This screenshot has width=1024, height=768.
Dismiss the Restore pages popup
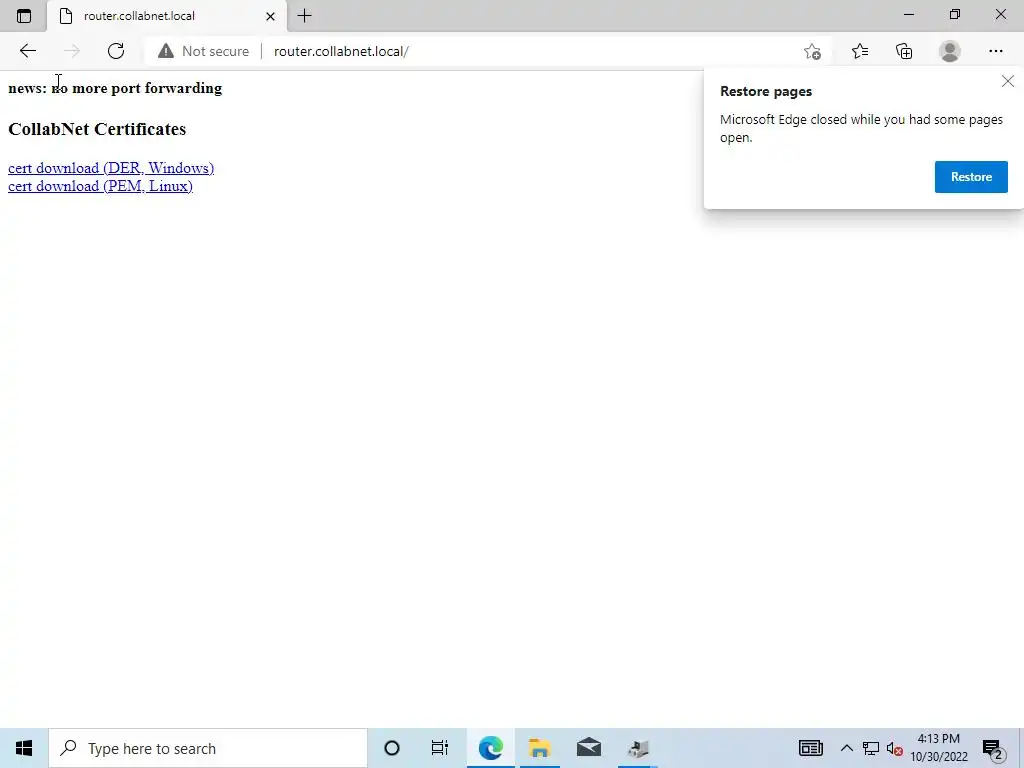tap(1008, 81)
